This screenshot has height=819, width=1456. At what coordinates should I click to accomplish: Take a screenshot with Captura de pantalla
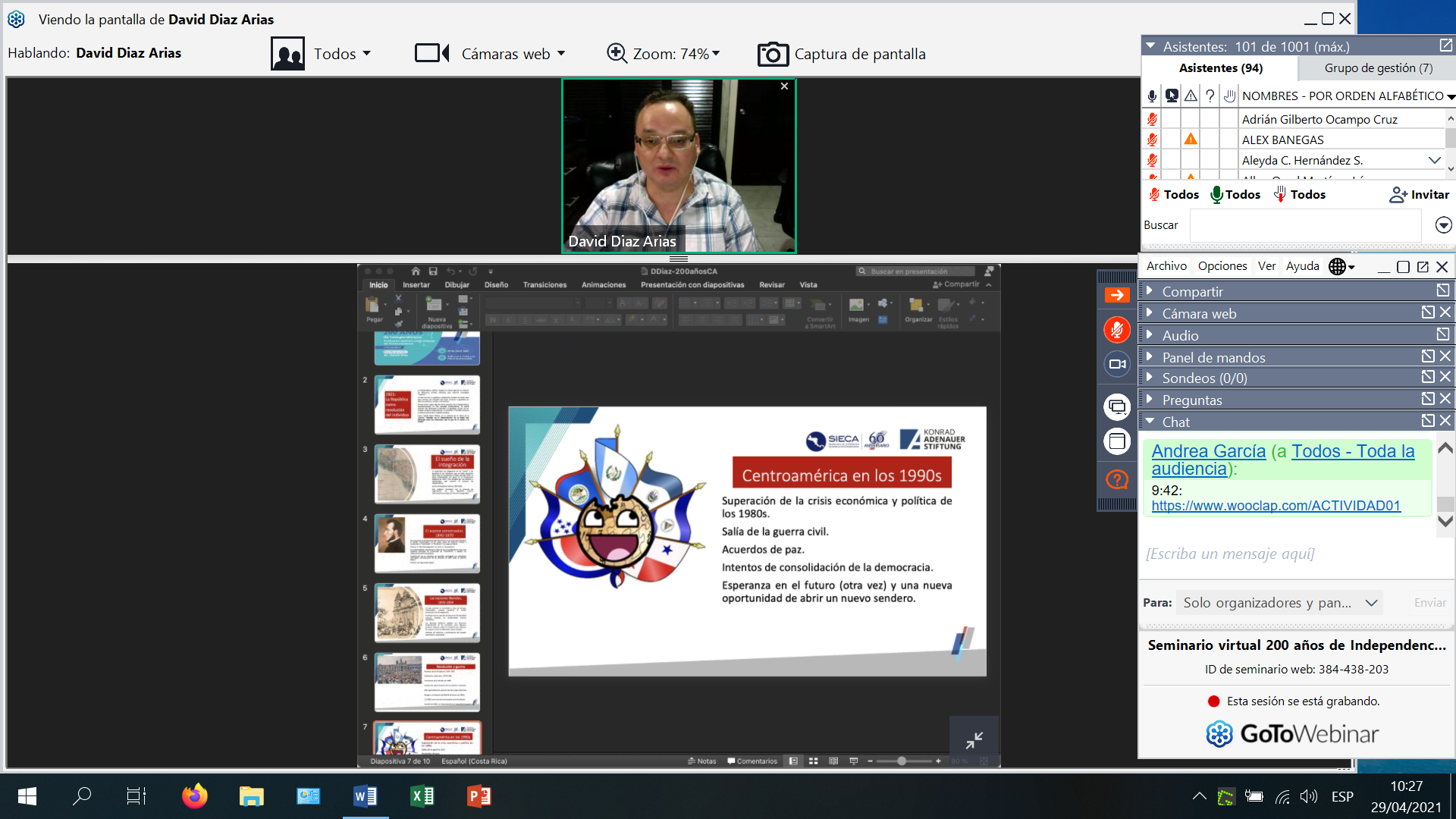(841, 54)
